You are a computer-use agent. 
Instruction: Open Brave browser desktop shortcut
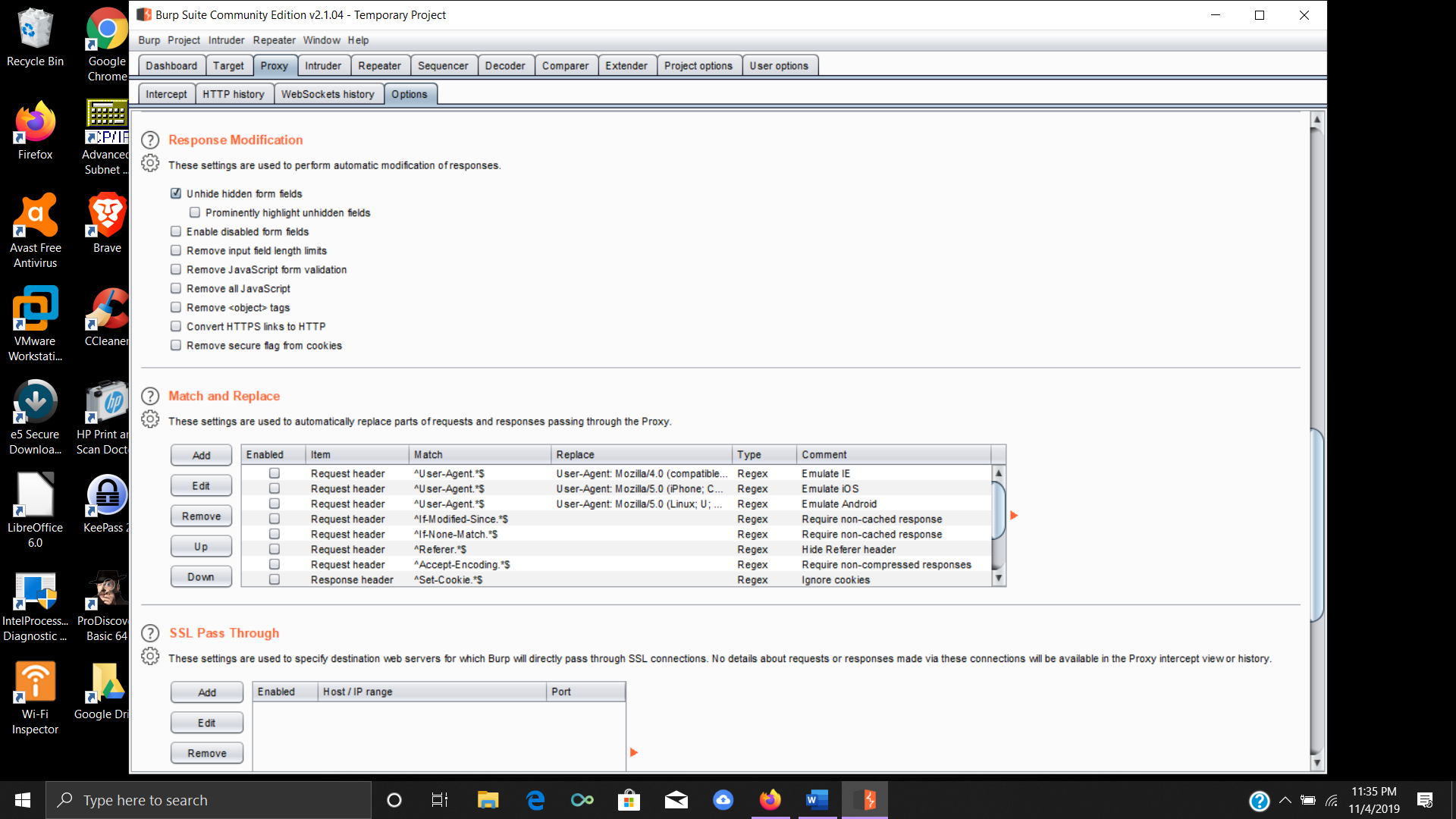[107, 224]
